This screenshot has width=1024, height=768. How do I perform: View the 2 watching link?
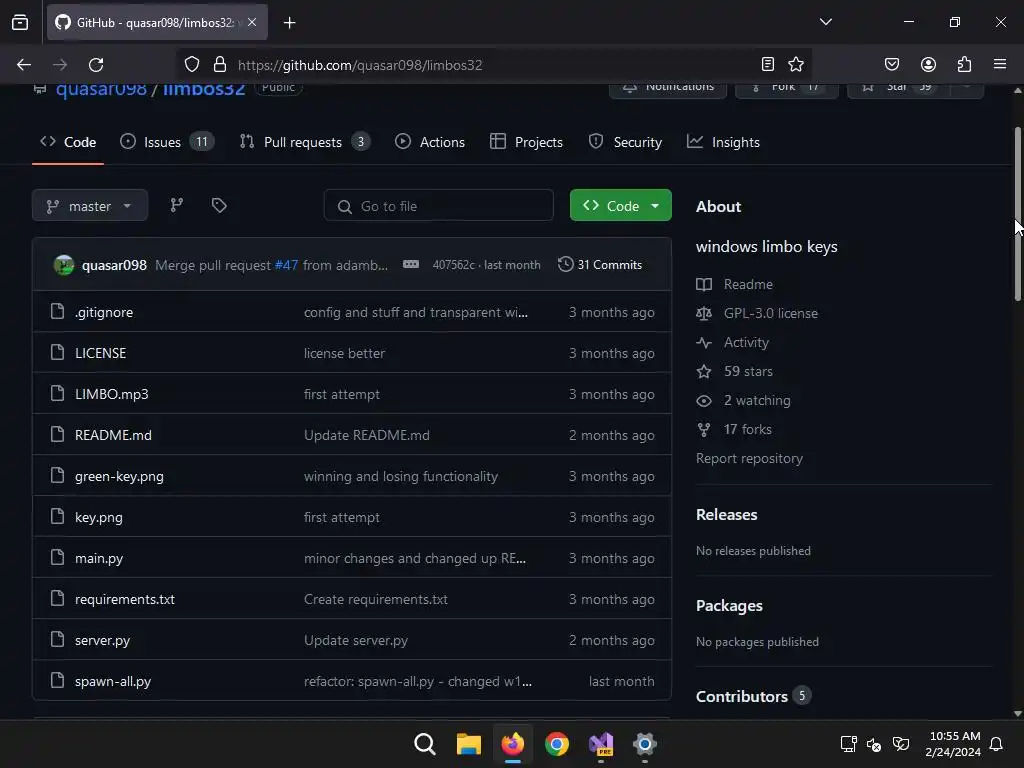pyautogui.click(x=757, y=400)
